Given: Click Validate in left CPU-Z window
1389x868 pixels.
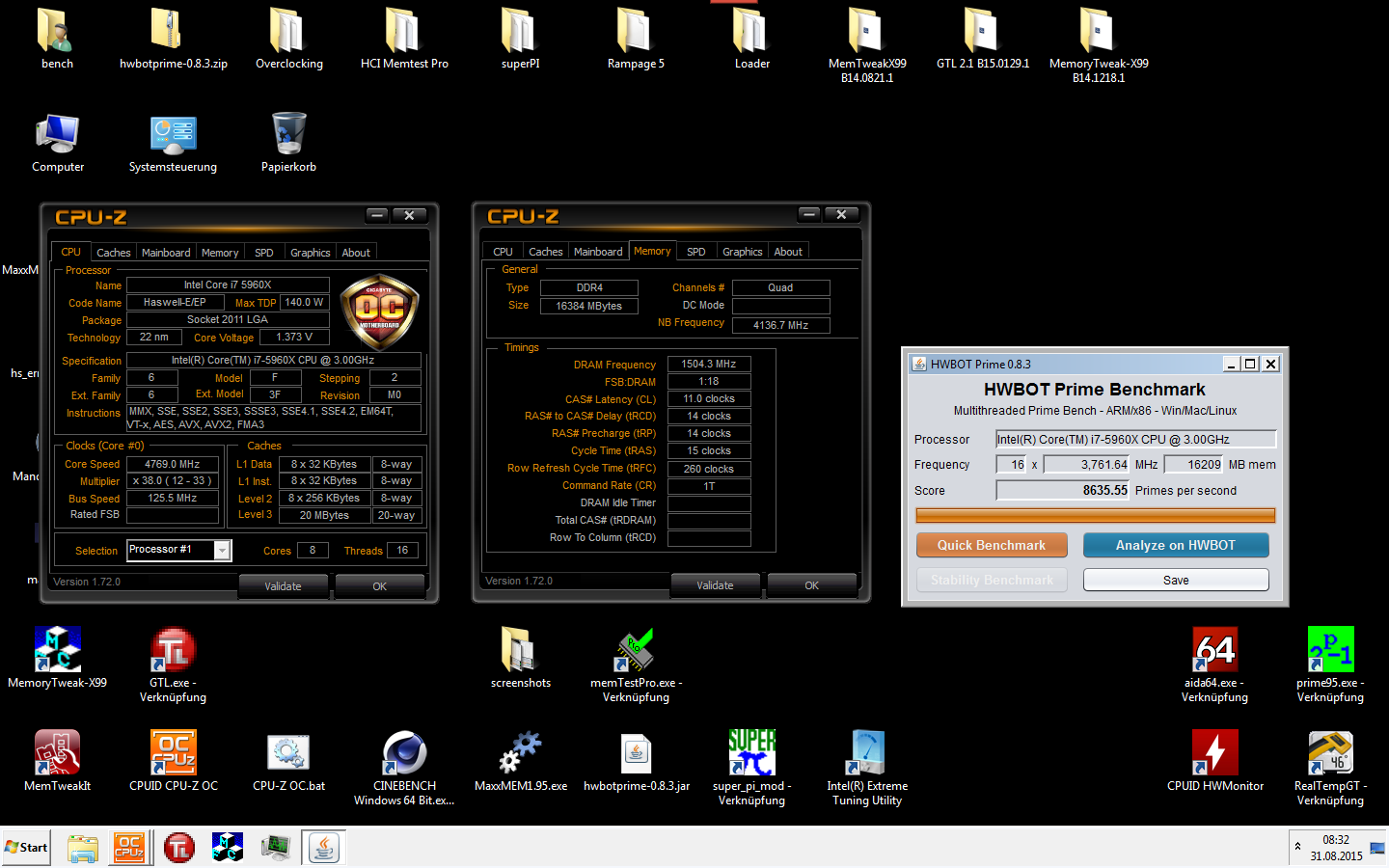Looking at the screenshot, I should point(283,586).
